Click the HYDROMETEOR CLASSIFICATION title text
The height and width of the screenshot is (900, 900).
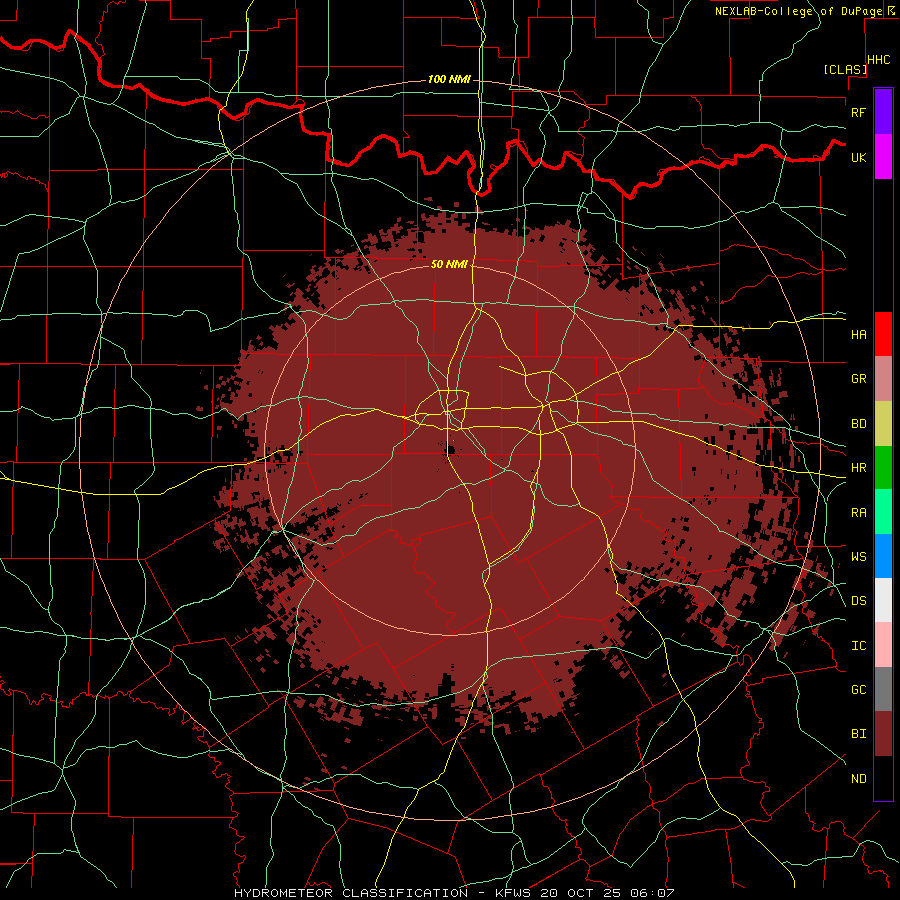click(351, 893)
